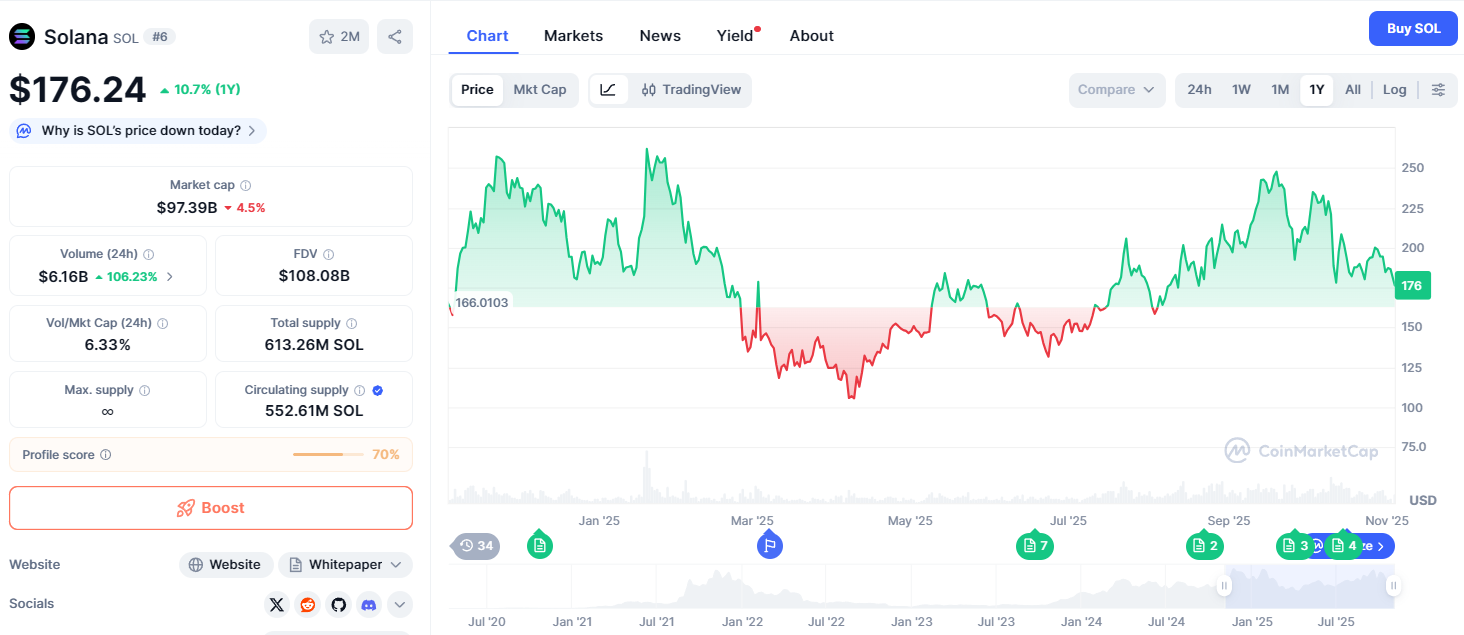
Task: Open the Compare dropdown
Action: pos(1116,90)
